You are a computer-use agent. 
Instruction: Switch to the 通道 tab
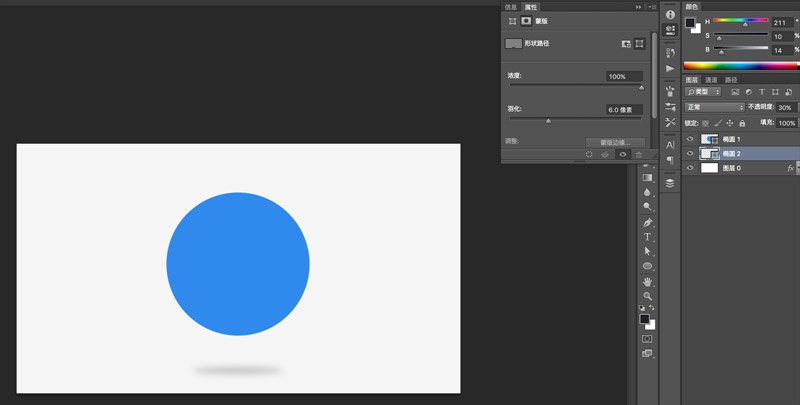tap(711, 80)
